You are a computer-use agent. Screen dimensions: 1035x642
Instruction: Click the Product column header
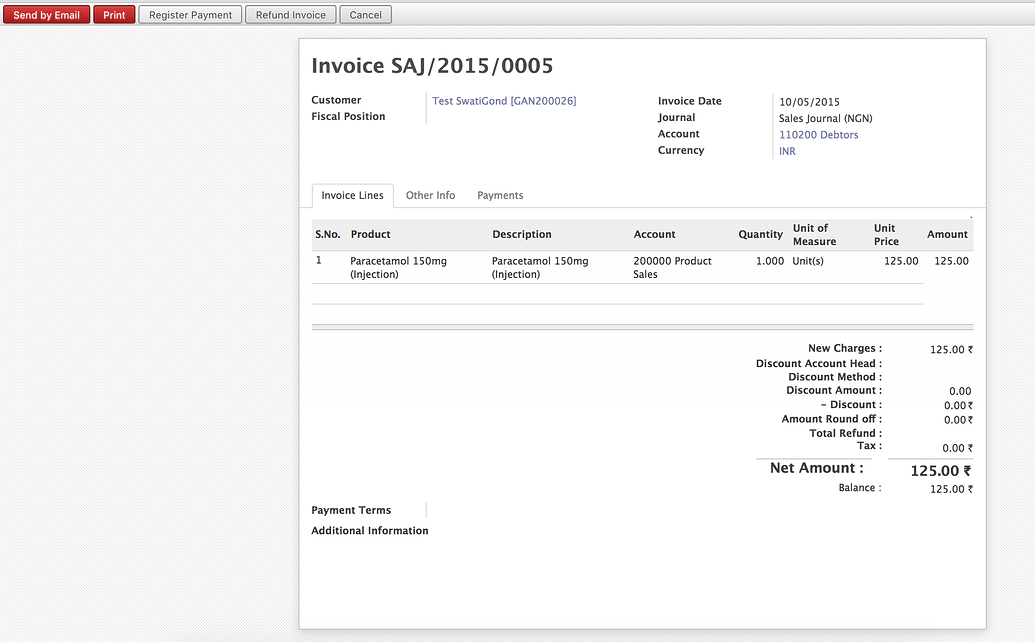pyautogui.click(x=371, y=235)
